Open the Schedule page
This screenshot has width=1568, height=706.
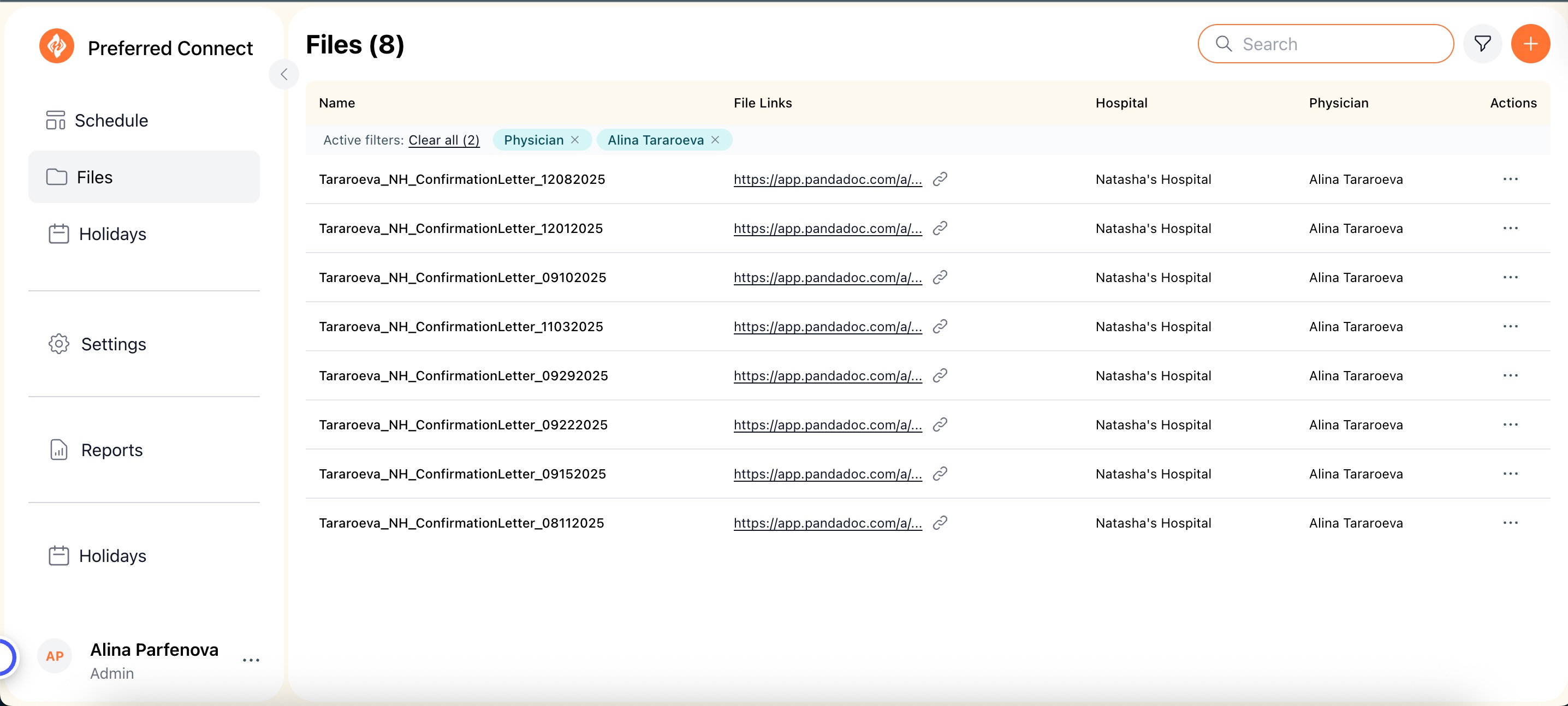[144, 121]
